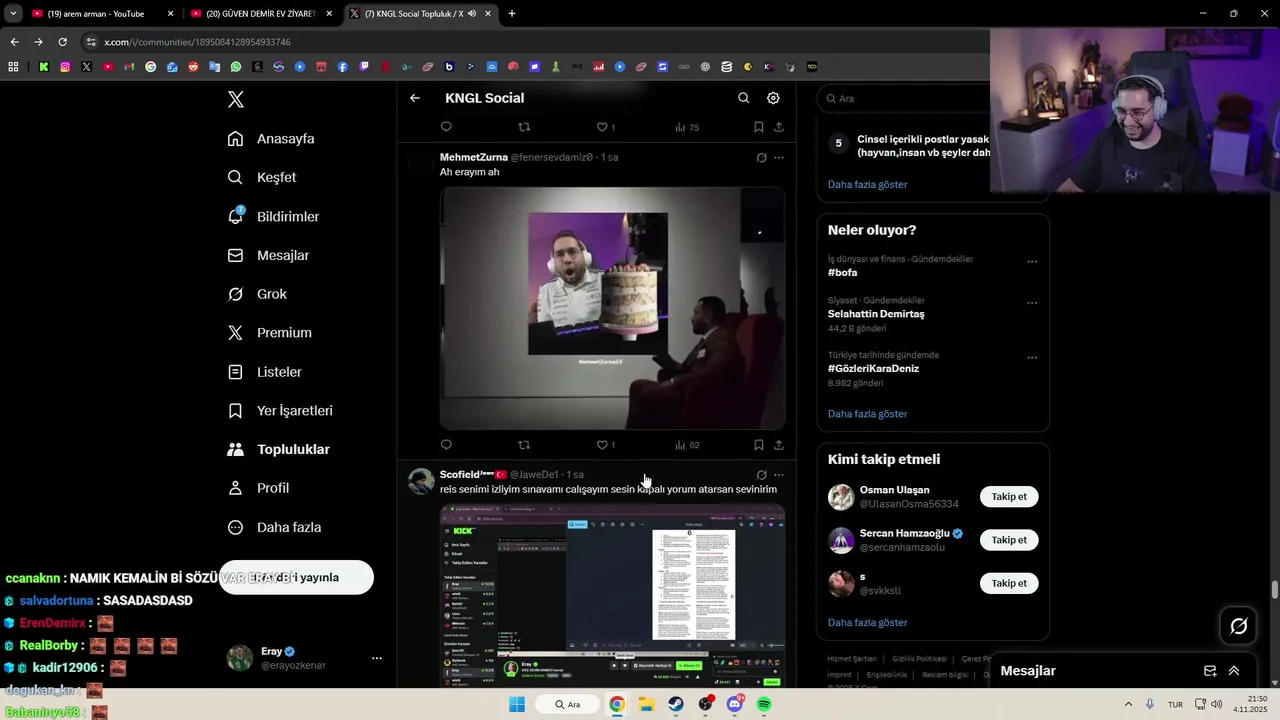Search within KNGL Social community

pos(743,98)
